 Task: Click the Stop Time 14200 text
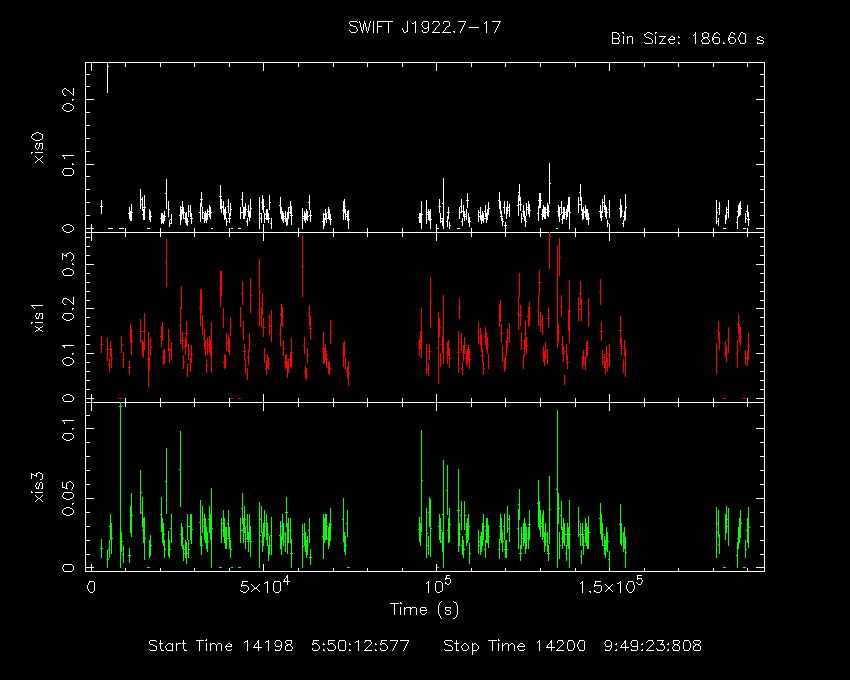[514, 646]
